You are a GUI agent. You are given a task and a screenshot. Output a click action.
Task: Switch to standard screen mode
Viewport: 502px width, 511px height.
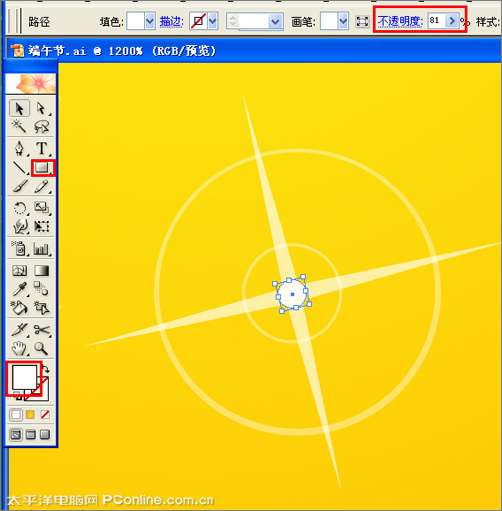click(16, 434)
